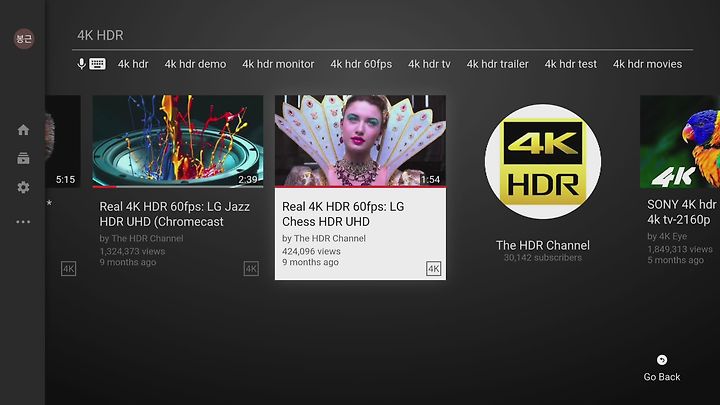Click '5 months ago' text
The width and height of the screenshot is (720, 405).
[675, 260]
